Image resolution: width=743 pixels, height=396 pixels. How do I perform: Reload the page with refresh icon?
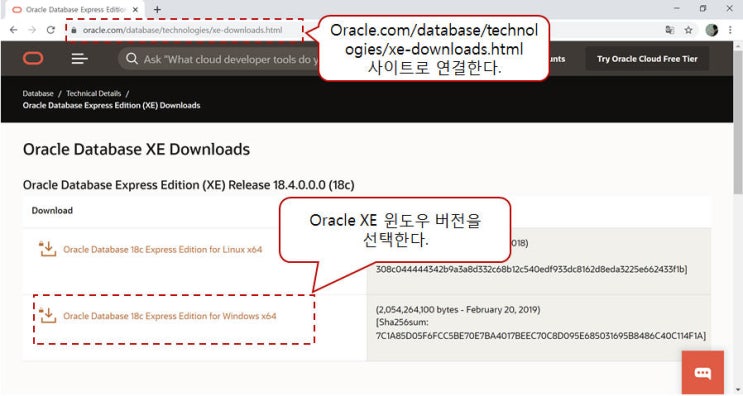pyautogui.click(x=51, y=30)
